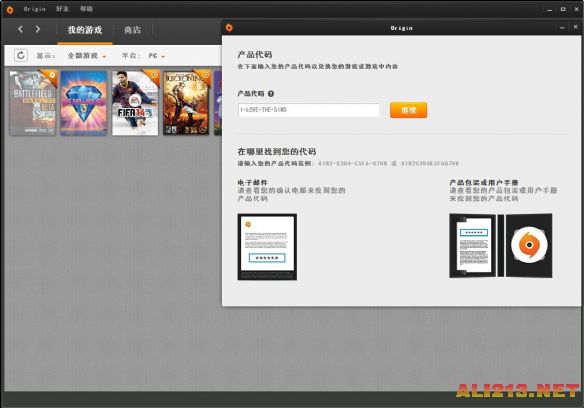
Task: Open the 帮助 (Help) menu
Action: pyautogui.click(x=86, y=9)
